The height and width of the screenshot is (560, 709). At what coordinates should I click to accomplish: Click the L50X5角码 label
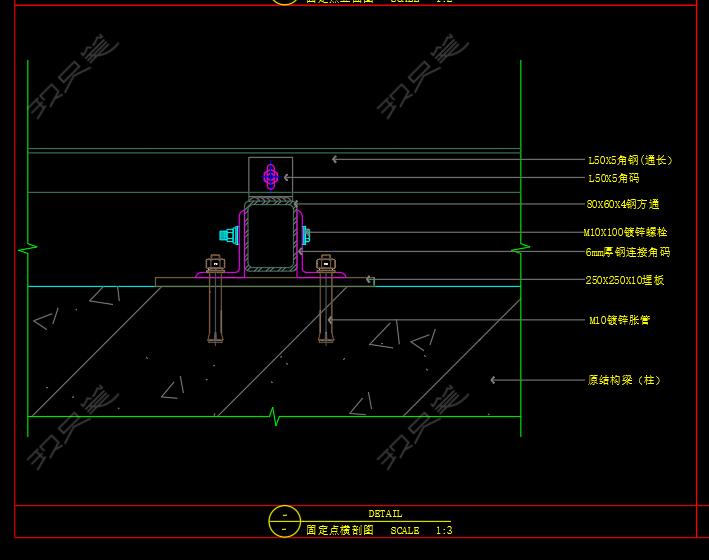(x=613, y=178)
